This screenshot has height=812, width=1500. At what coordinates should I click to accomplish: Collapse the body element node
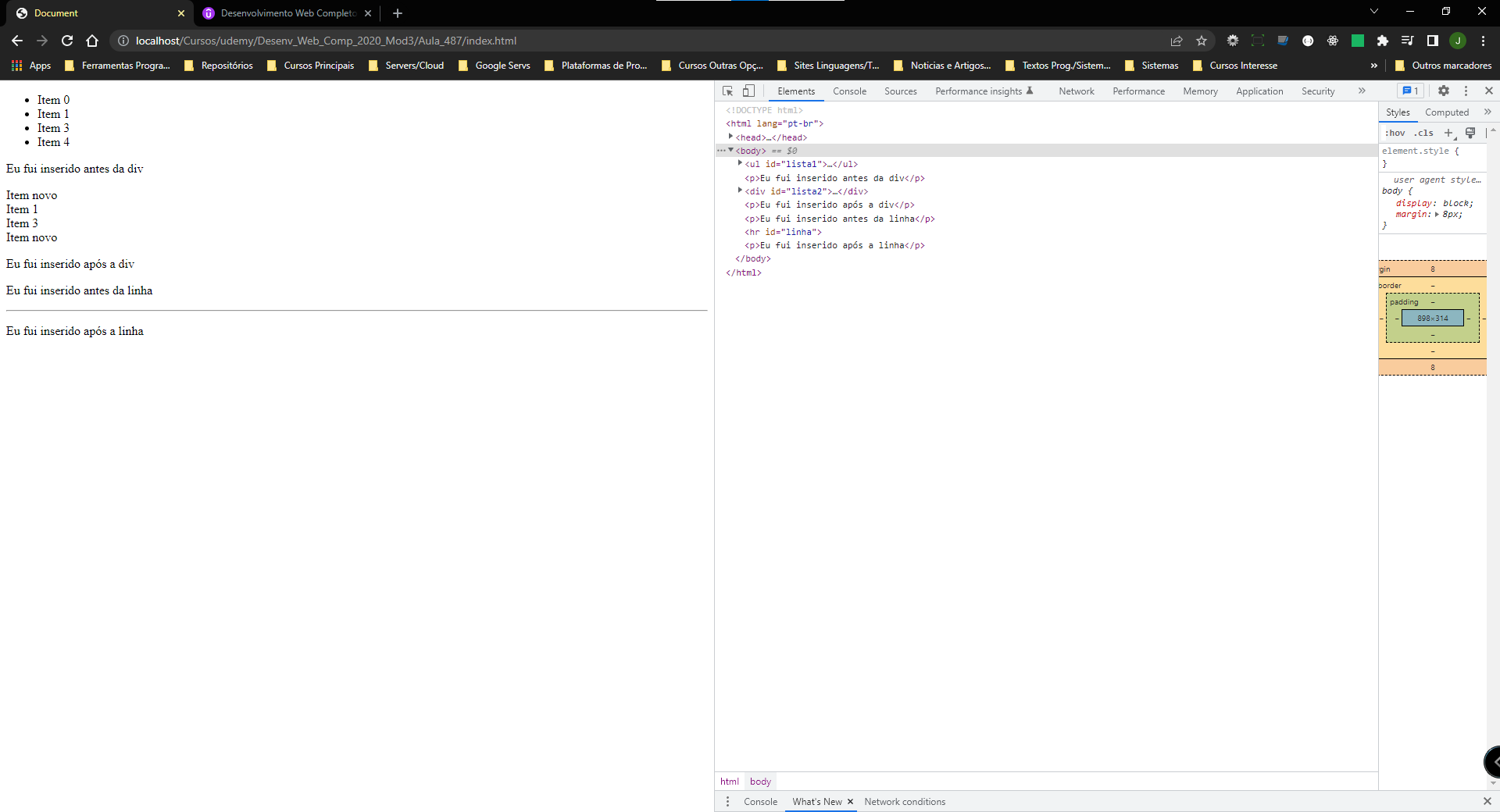730,150
